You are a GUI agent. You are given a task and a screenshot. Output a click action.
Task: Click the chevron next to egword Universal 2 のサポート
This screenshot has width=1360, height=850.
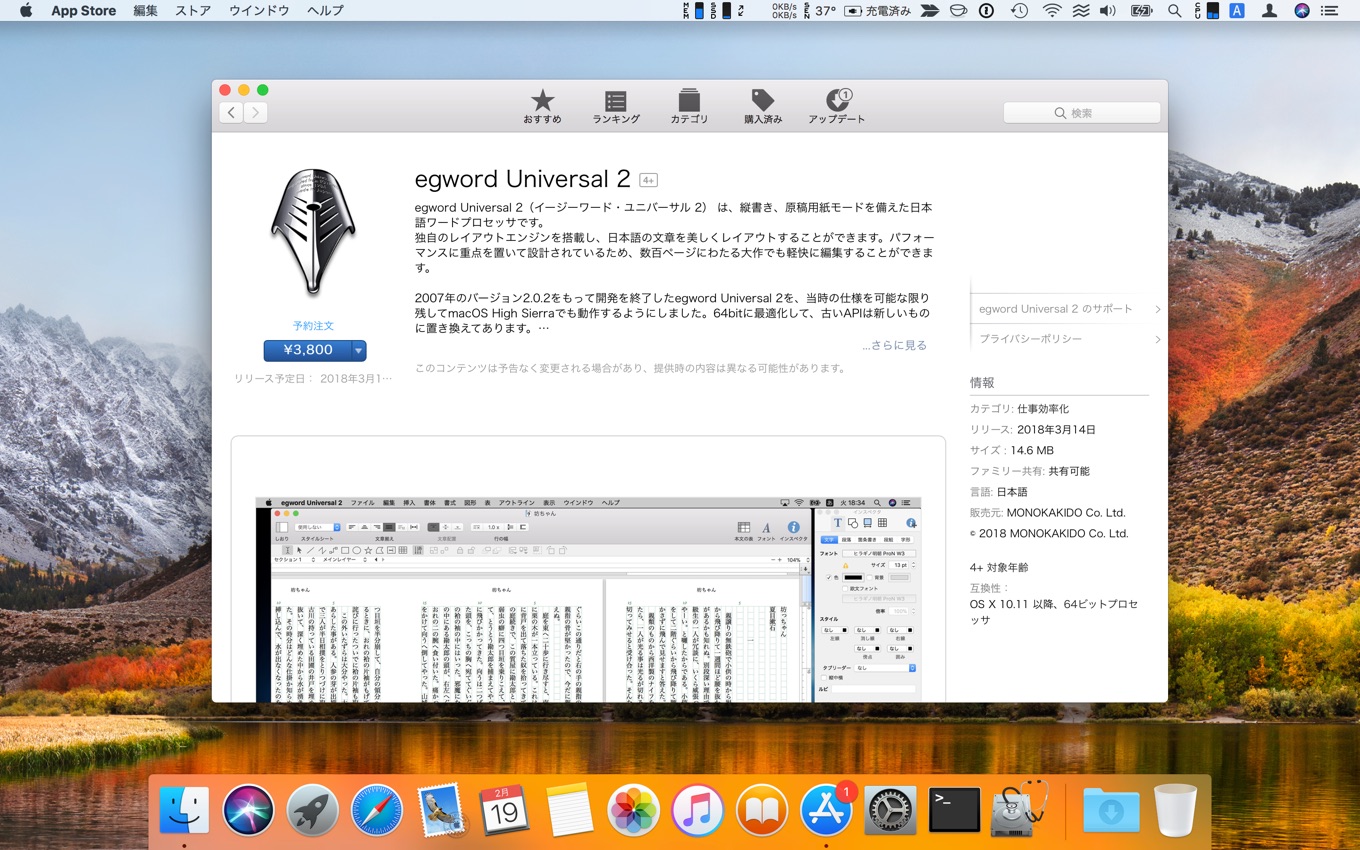coord(1157,310)
